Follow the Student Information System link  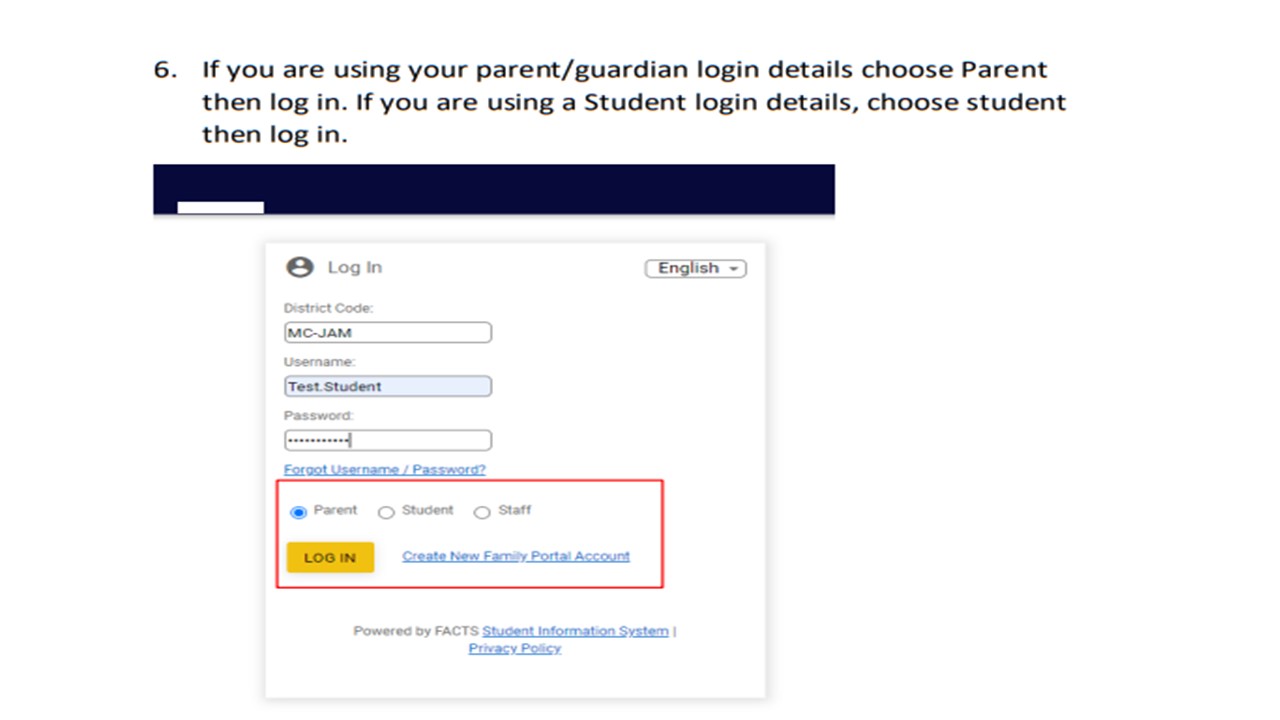(x=575, y=631)
